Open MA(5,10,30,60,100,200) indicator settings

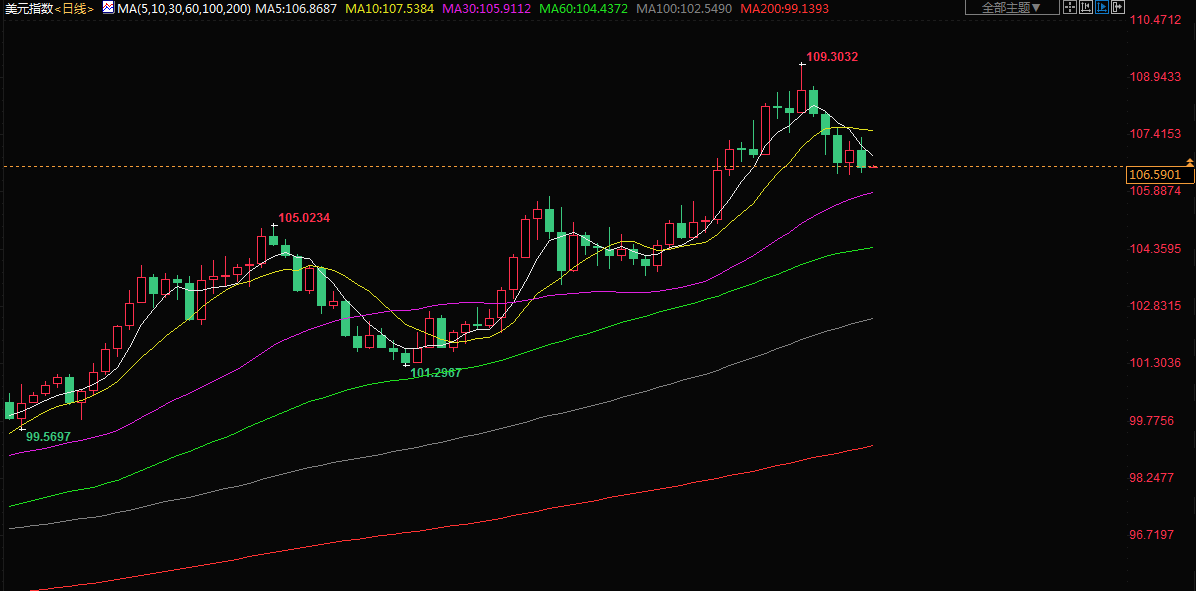click(183, 9)
